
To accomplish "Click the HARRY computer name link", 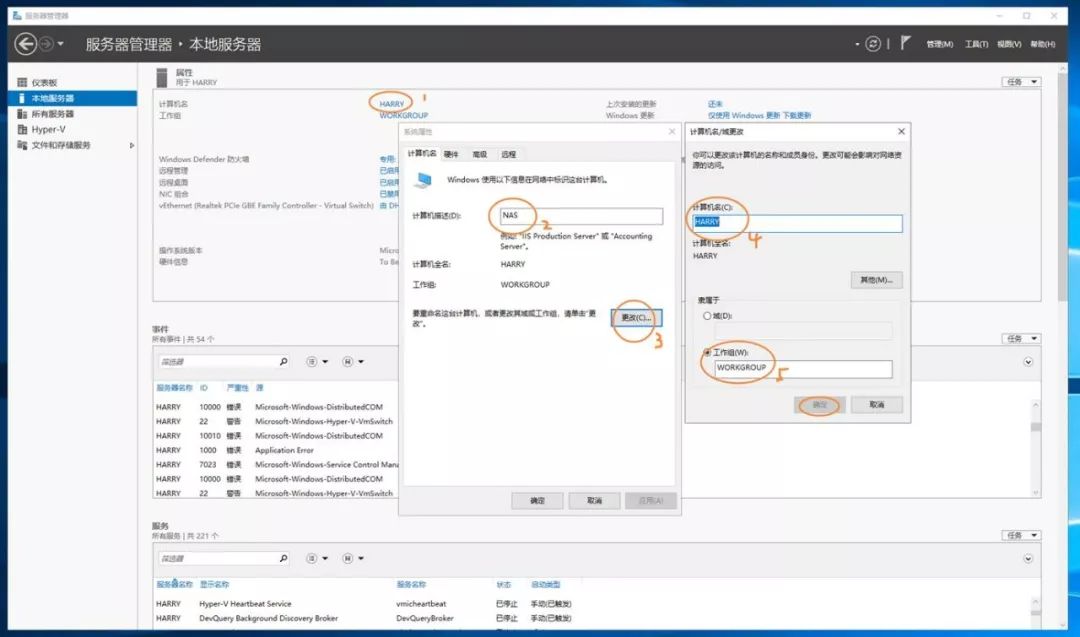I will 391,103.
